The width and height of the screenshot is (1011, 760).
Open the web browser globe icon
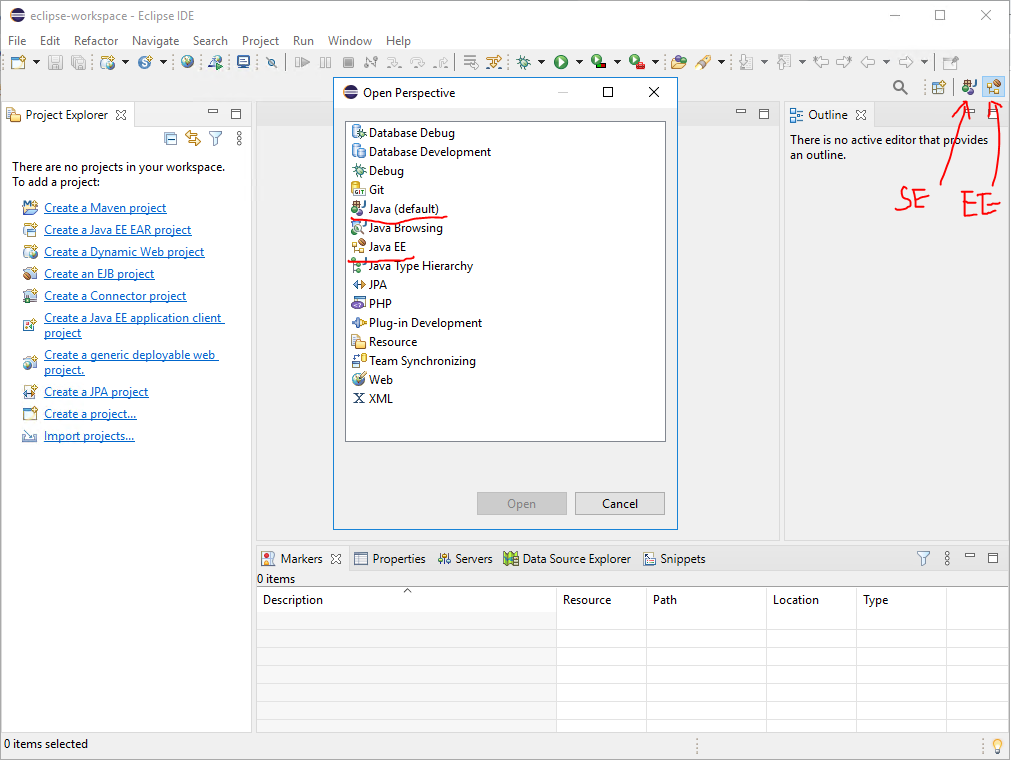tap(188, 62)
